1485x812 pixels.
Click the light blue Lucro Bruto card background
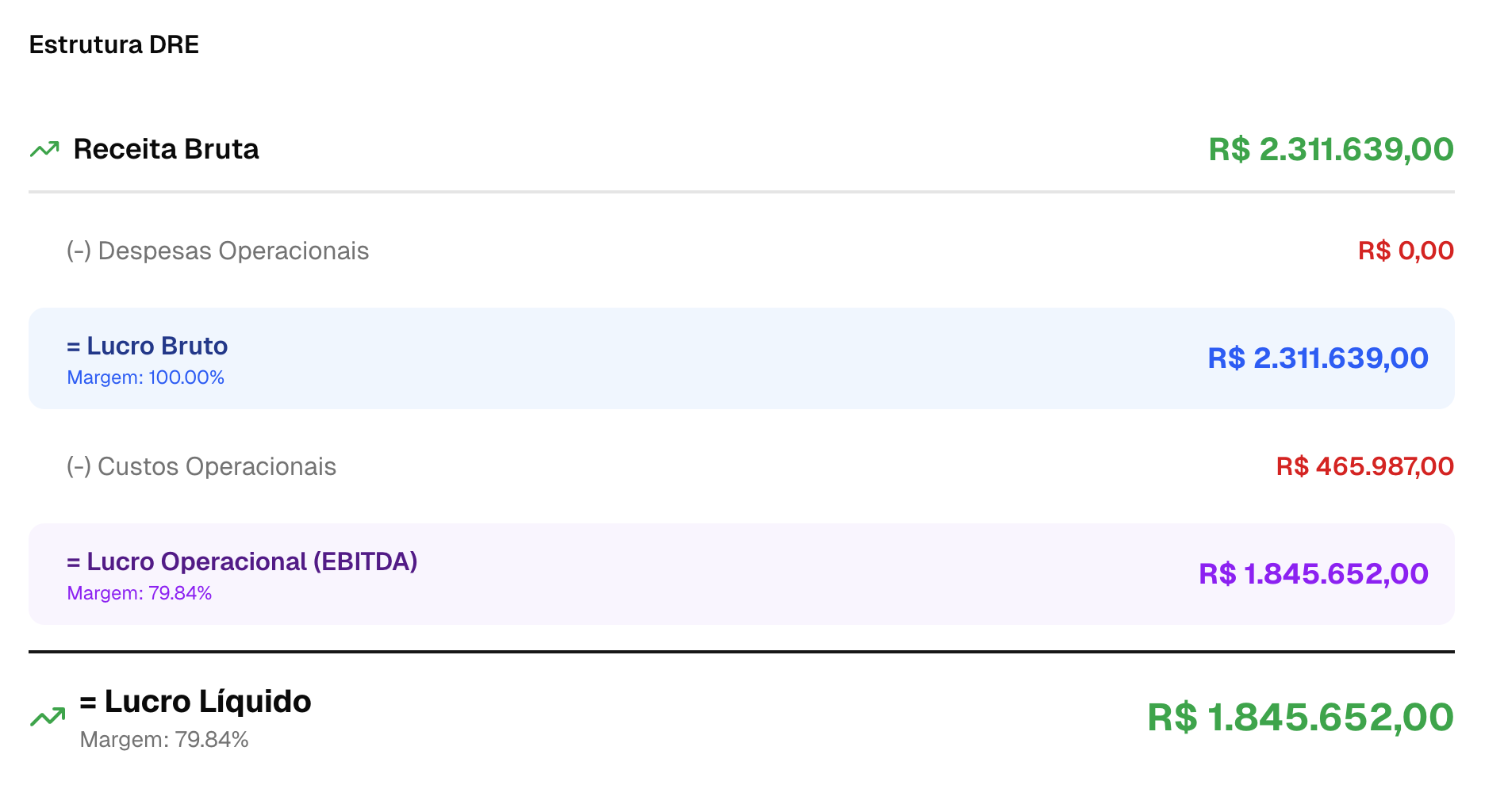[714, 358]
